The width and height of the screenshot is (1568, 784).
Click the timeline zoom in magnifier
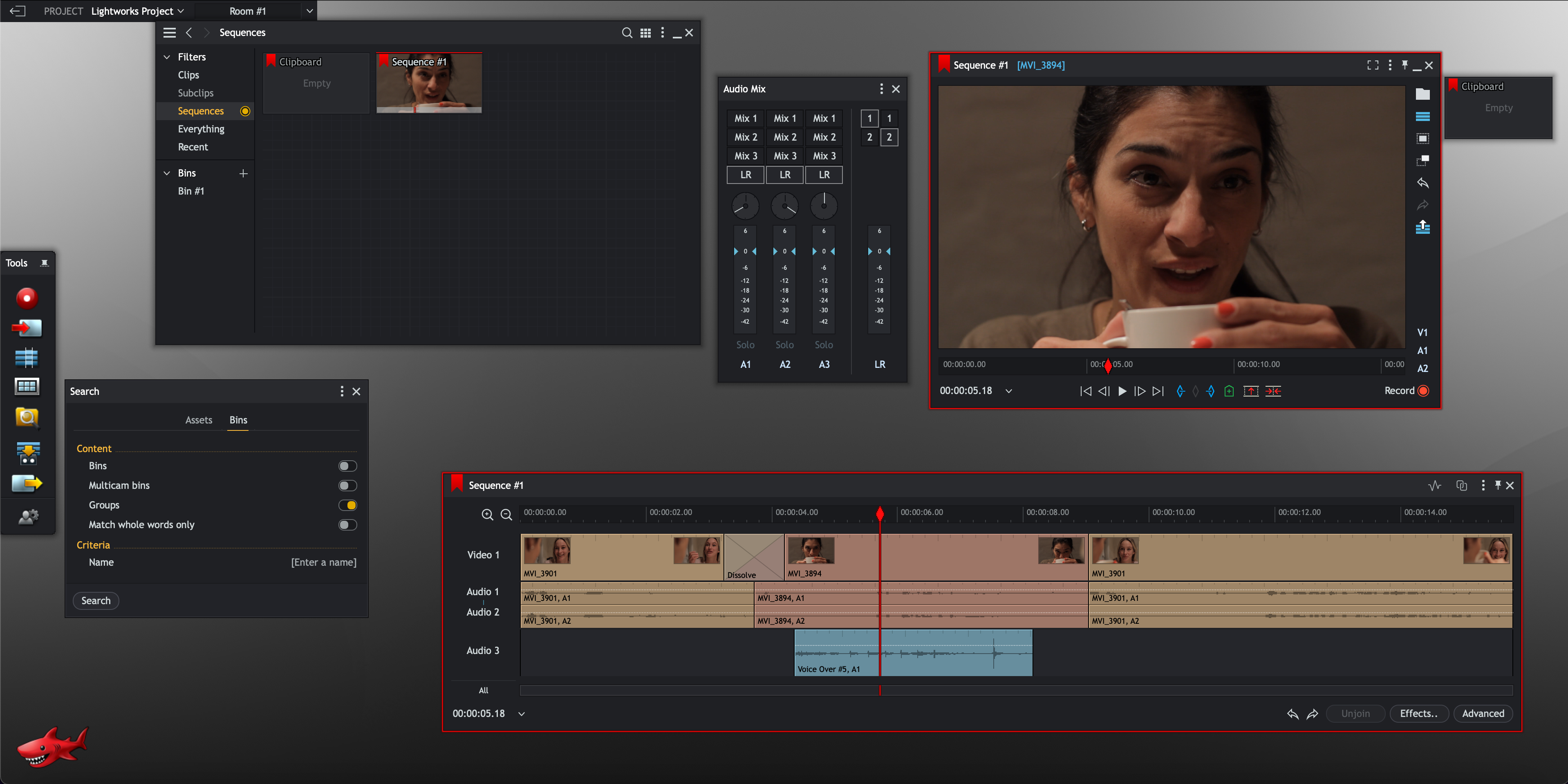point(487,515)
